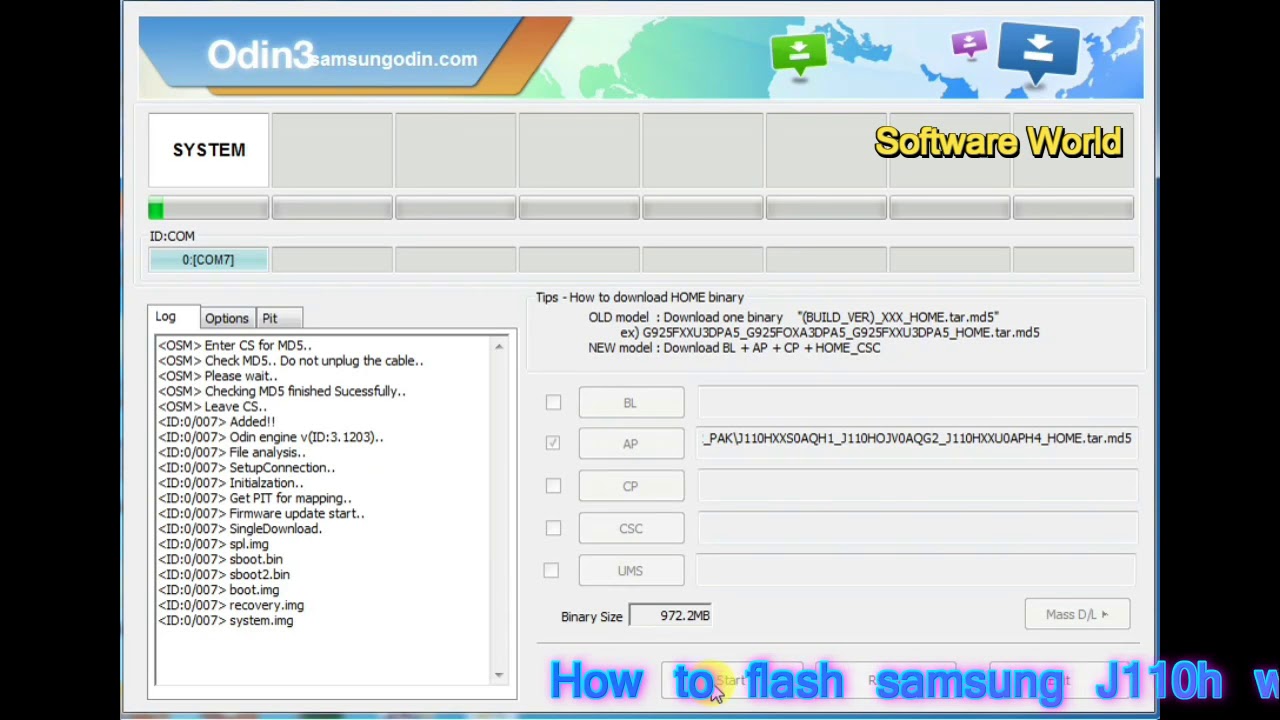The height and width of the screenshot is (720, 1280).
Task: Select the 'Initialzation..' log line
Action: 231,483
